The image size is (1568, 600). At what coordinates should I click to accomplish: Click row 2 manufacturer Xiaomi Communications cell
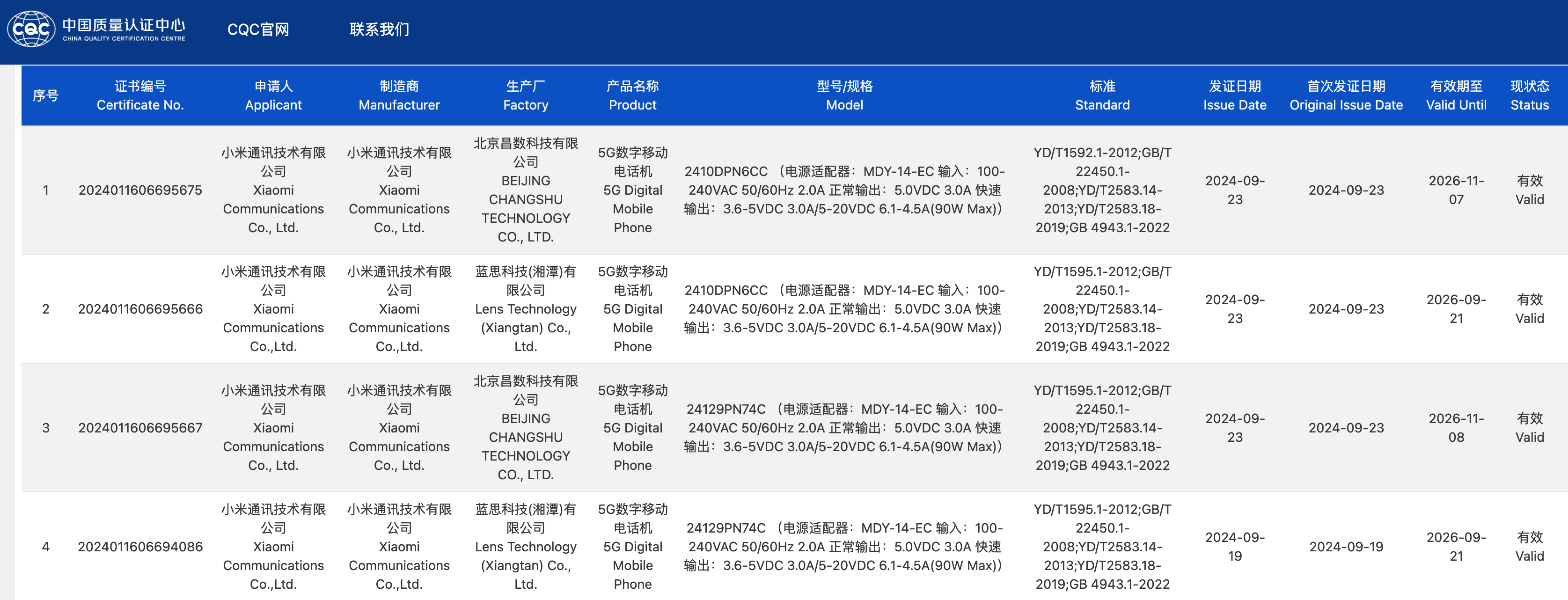tap(399, 309)
